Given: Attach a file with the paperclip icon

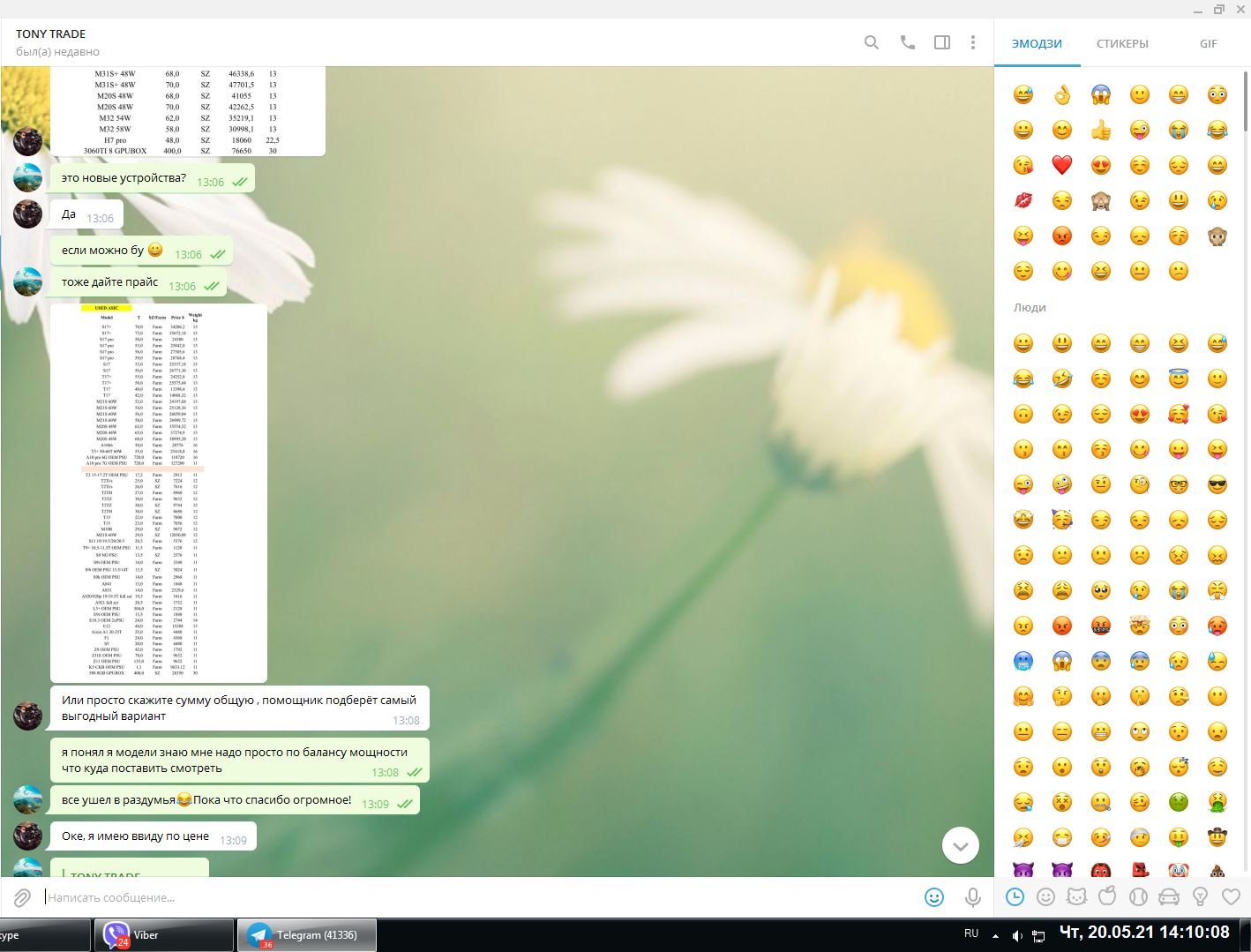Looking at the screenshot, I should point(22,898).
